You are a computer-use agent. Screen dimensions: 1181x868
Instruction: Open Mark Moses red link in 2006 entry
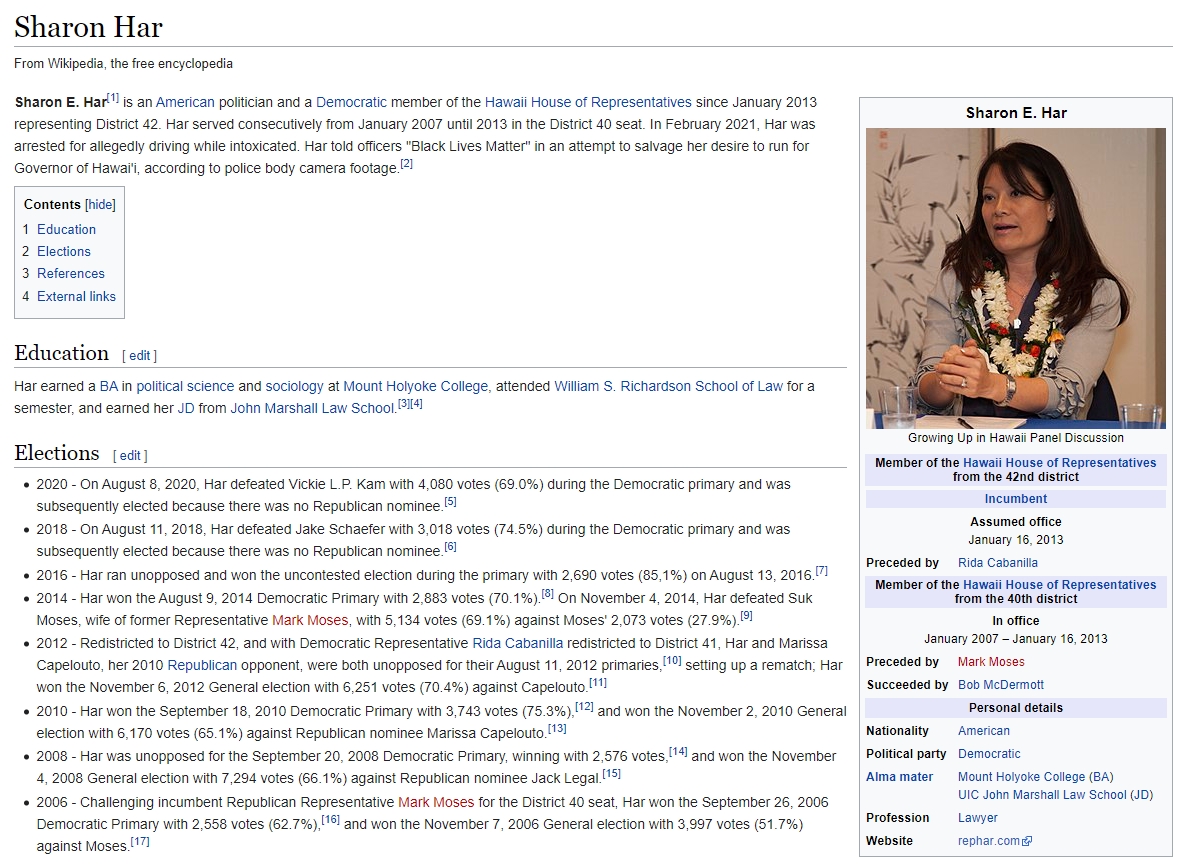[x=436, y=802]
